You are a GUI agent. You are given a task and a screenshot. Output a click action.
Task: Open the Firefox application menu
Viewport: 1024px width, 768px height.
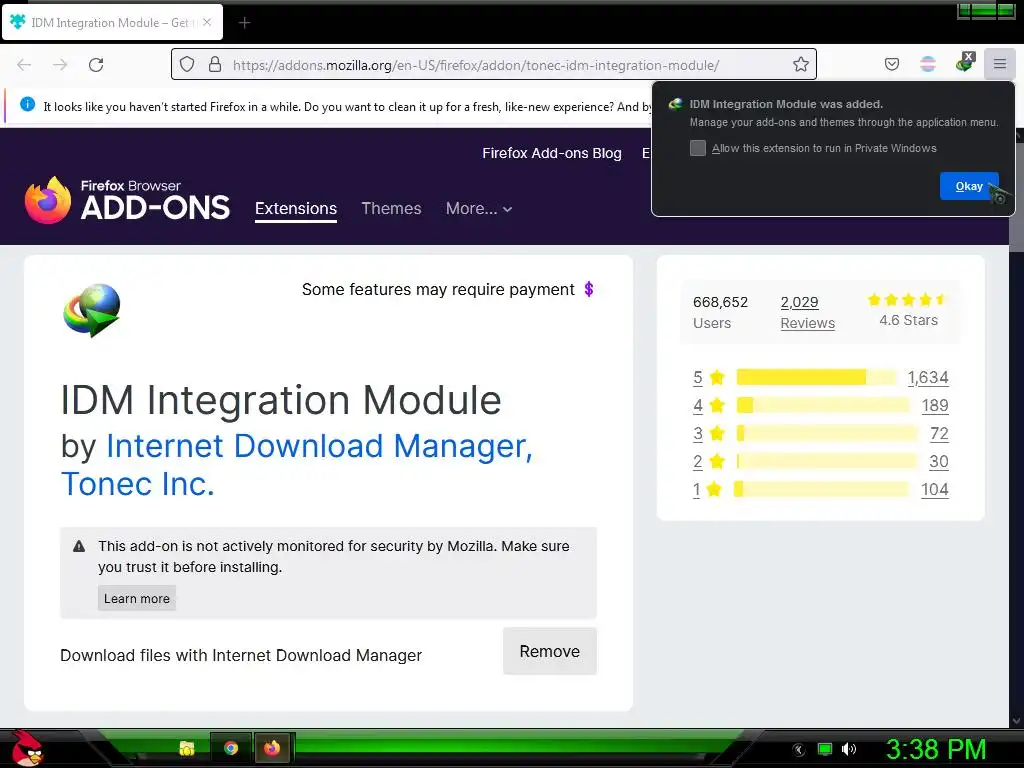pos(1000,64)
